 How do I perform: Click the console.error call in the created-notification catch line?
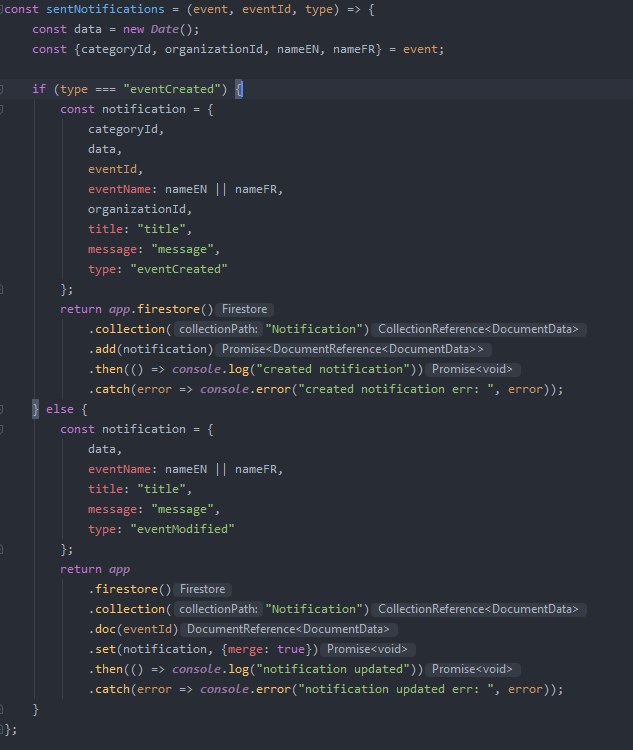coord(244,389)
